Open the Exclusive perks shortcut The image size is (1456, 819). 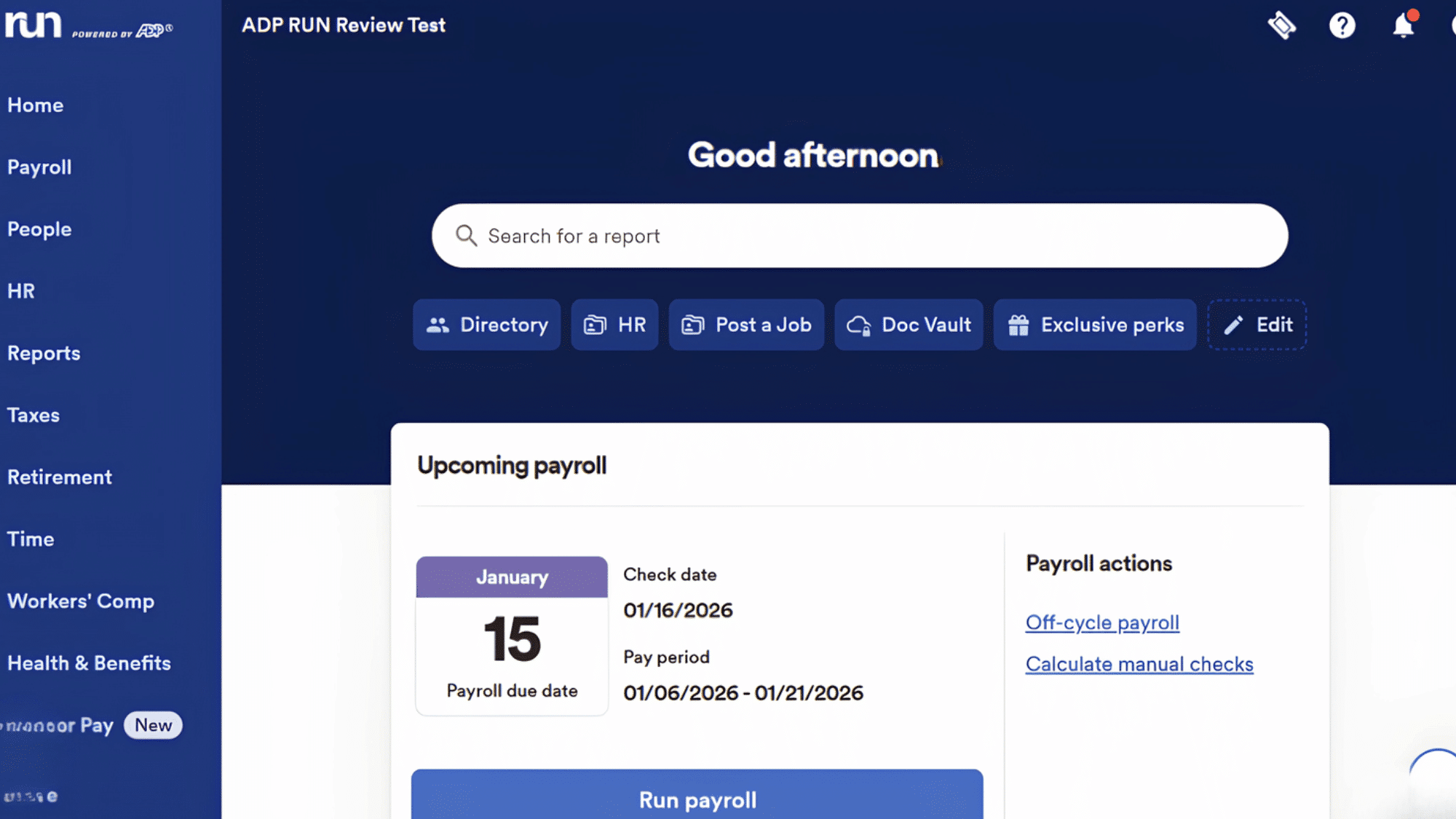tap(1095, 325)
